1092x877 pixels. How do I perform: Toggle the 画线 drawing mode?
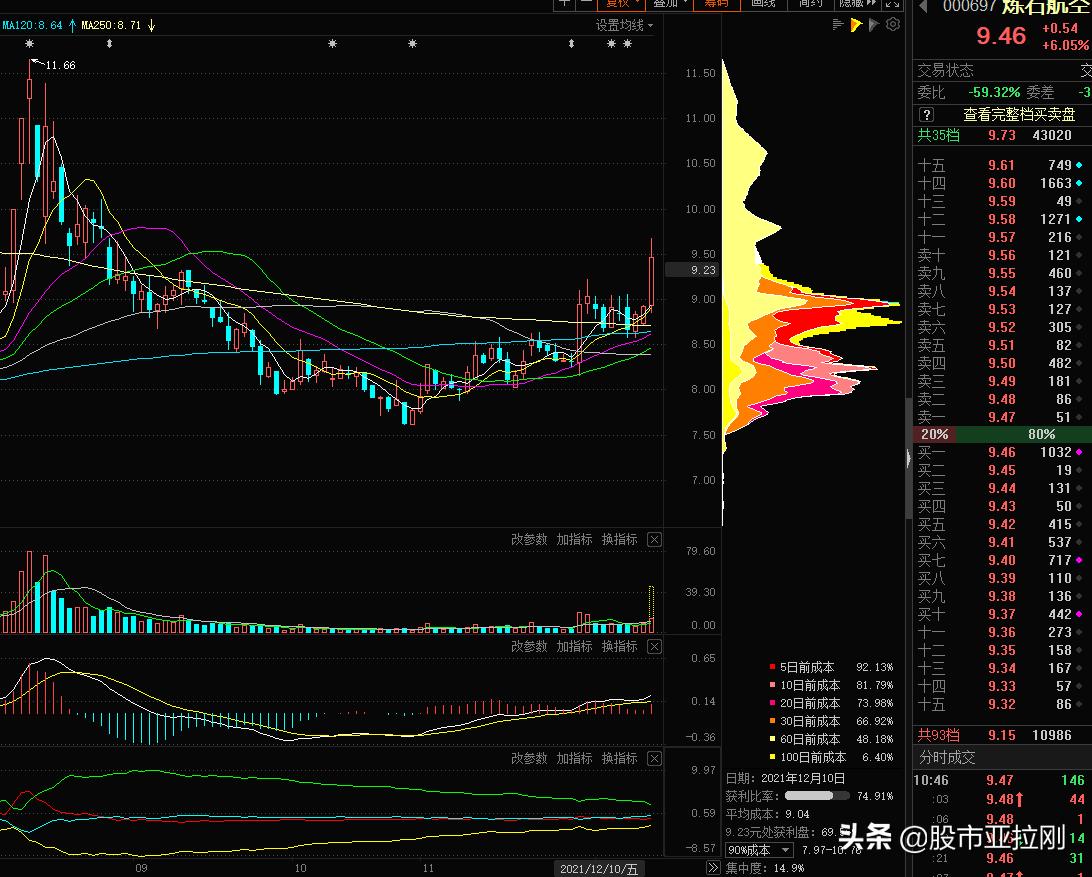763,4
